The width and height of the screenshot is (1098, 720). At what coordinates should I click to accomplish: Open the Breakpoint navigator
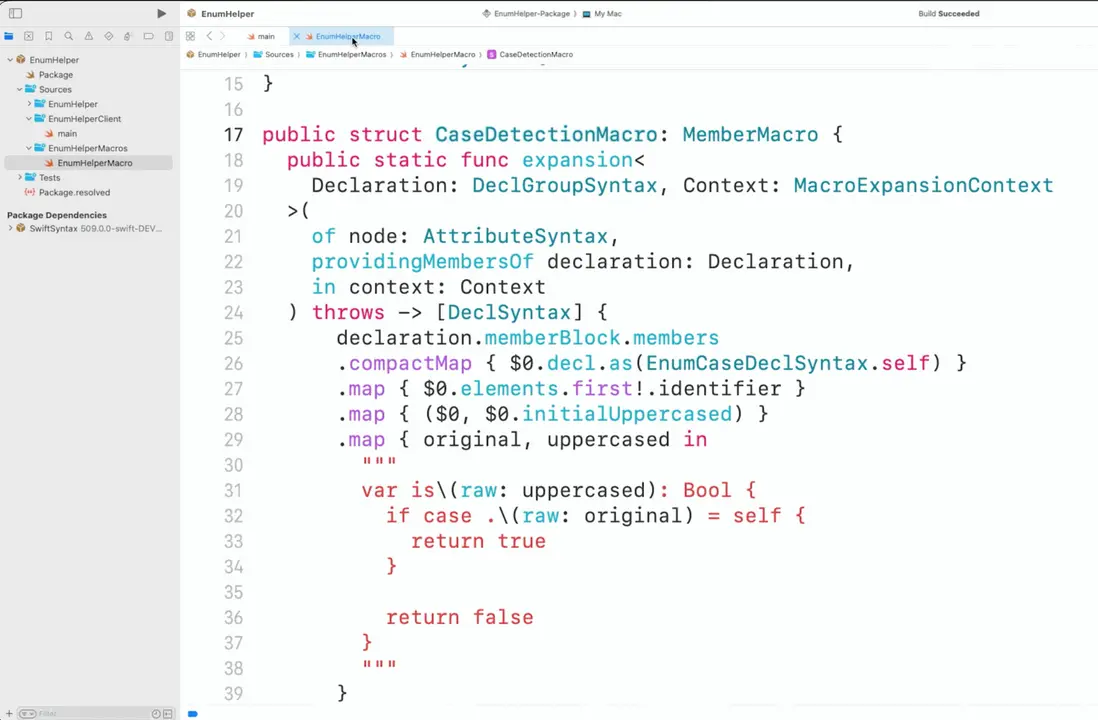148,36
